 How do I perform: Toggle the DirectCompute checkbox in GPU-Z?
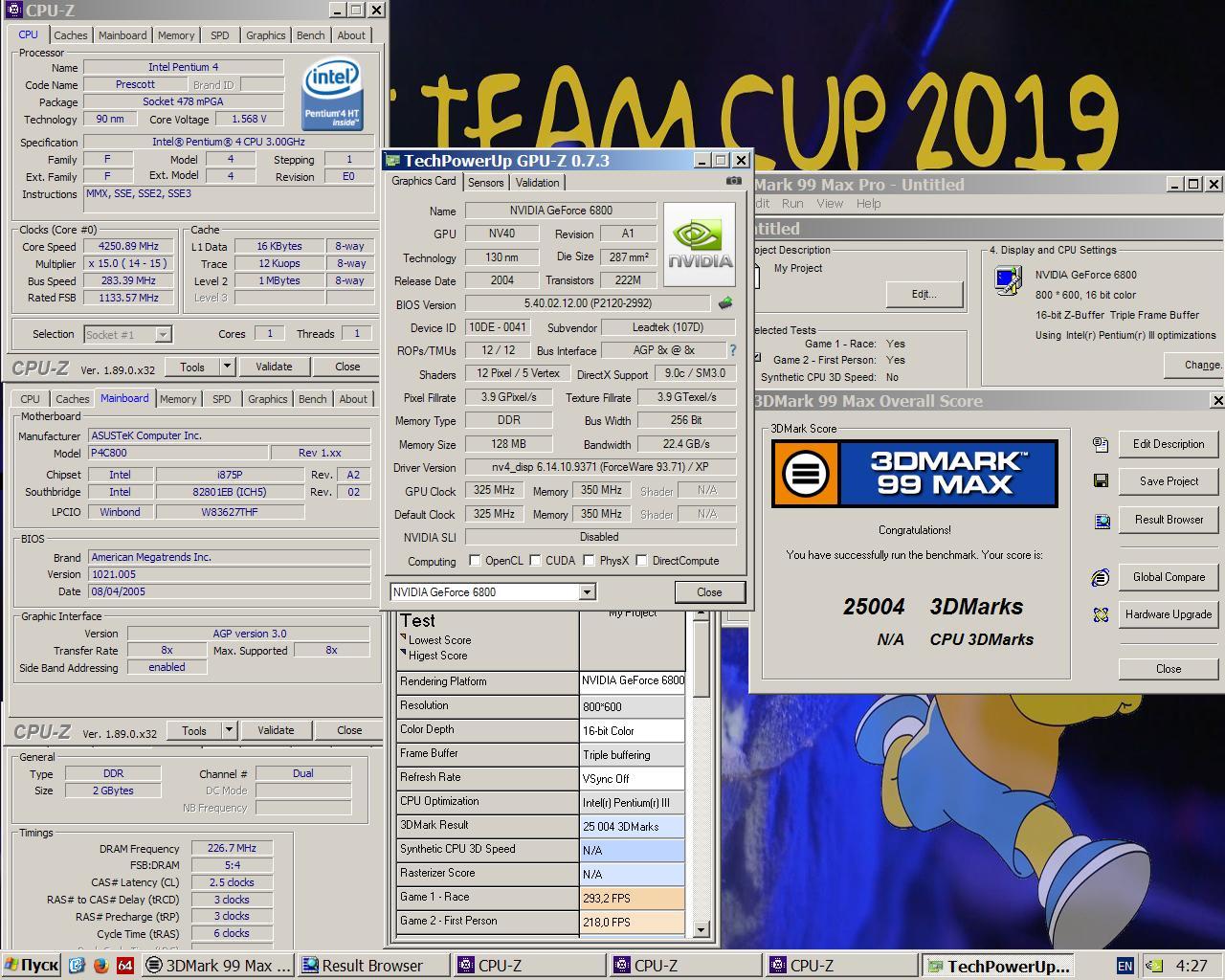(x=641, y=561)
